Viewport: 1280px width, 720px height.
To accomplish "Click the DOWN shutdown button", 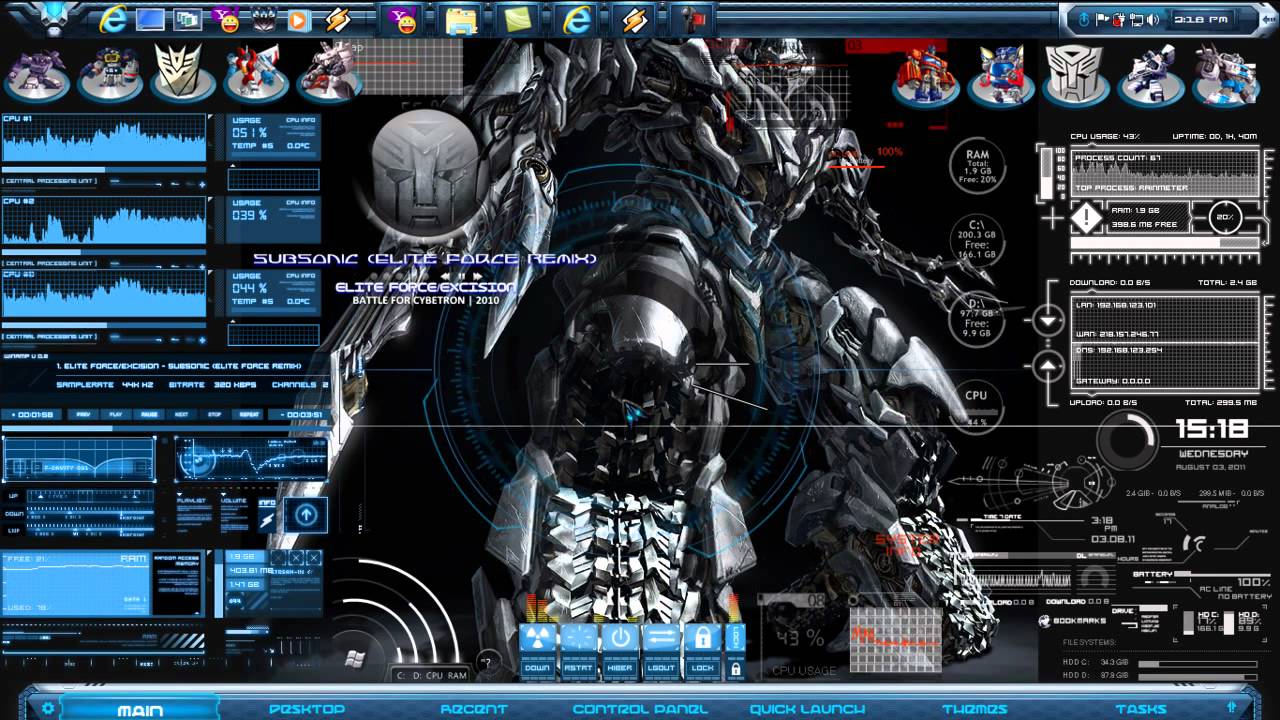I will (x=538, y=651).
